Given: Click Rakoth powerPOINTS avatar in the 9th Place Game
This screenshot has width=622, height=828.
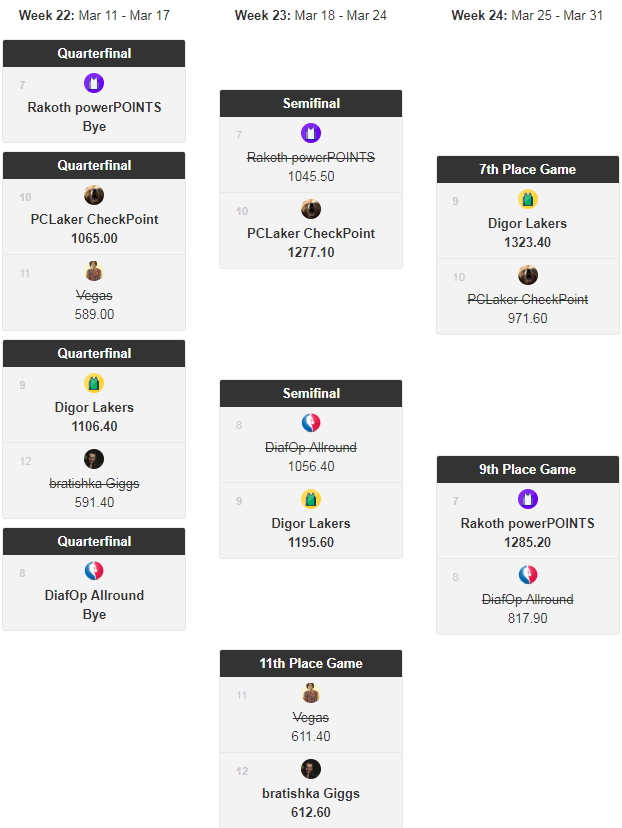Looking at the screenshot, I should click(528, 499).
